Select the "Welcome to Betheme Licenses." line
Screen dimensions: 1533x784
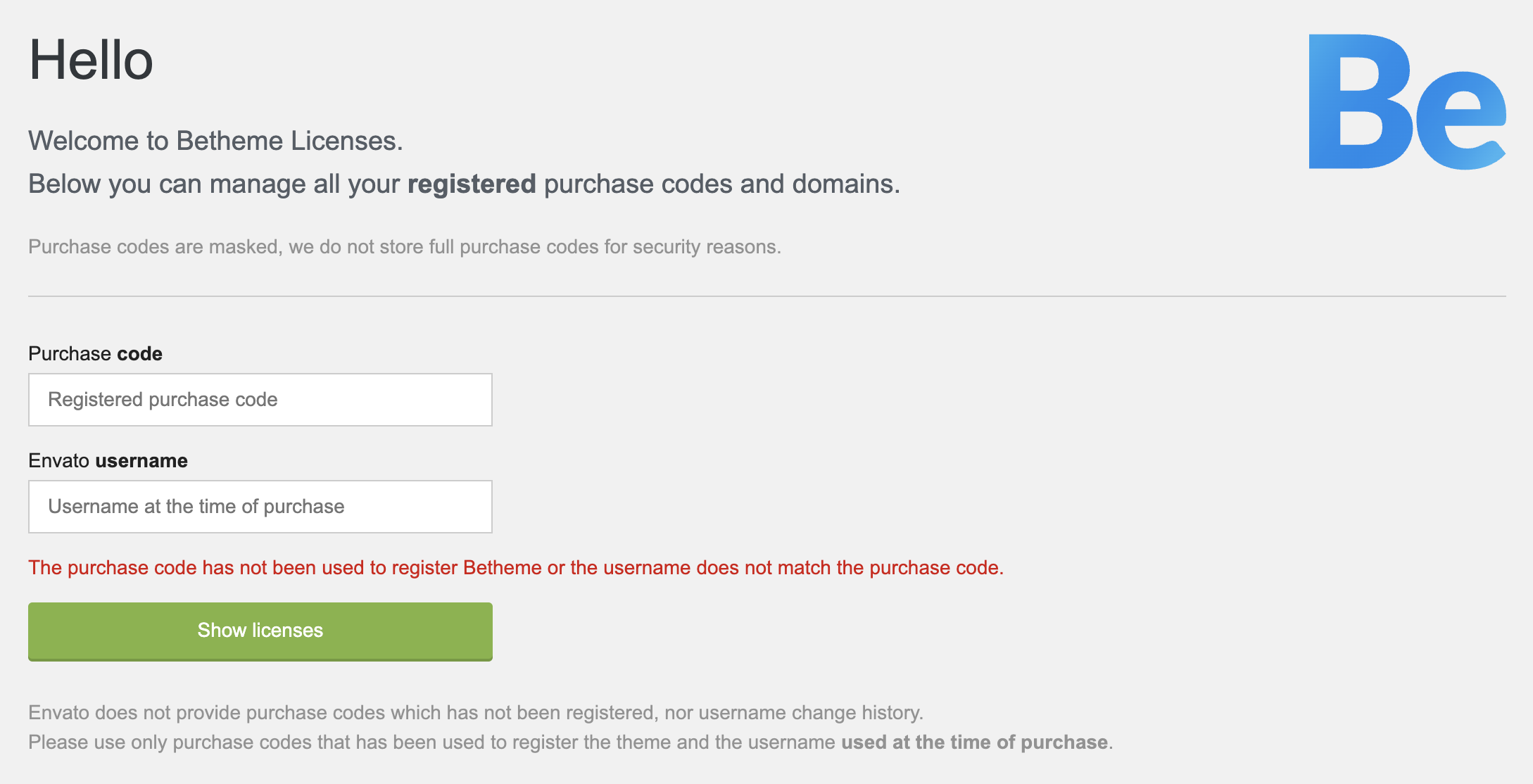[x=215, y=141]
